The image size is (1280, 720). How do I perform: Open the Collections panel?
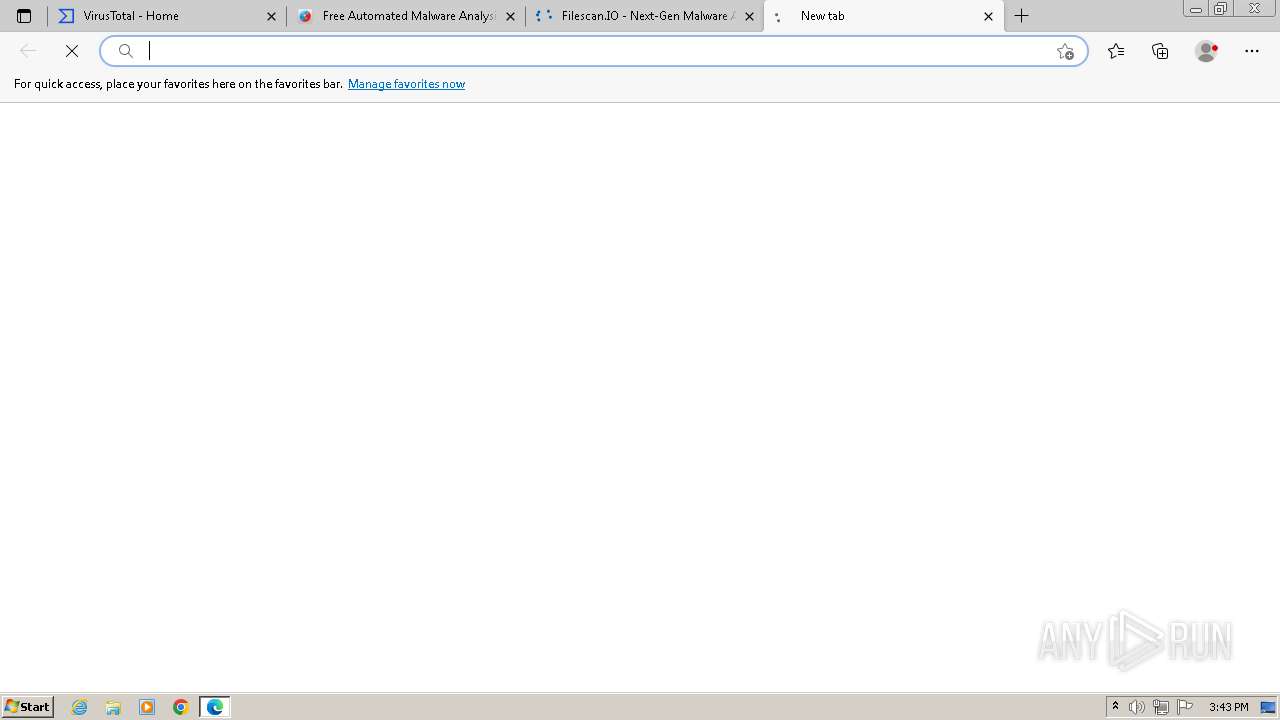point(1160,51)
